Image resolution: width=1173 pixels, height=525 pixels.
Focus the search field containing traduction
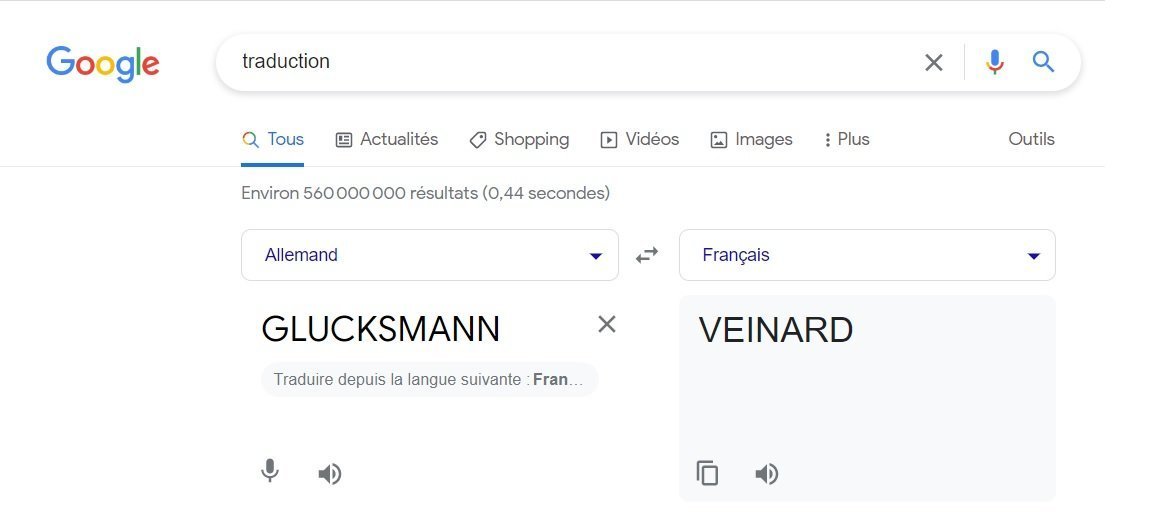tap(569, 62)
